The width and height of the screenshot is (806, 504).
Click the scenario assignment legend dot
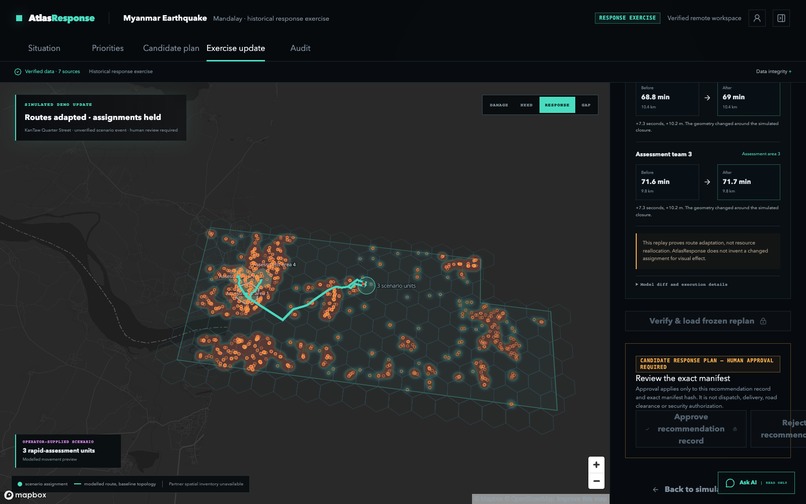click(x=20, y=484)
